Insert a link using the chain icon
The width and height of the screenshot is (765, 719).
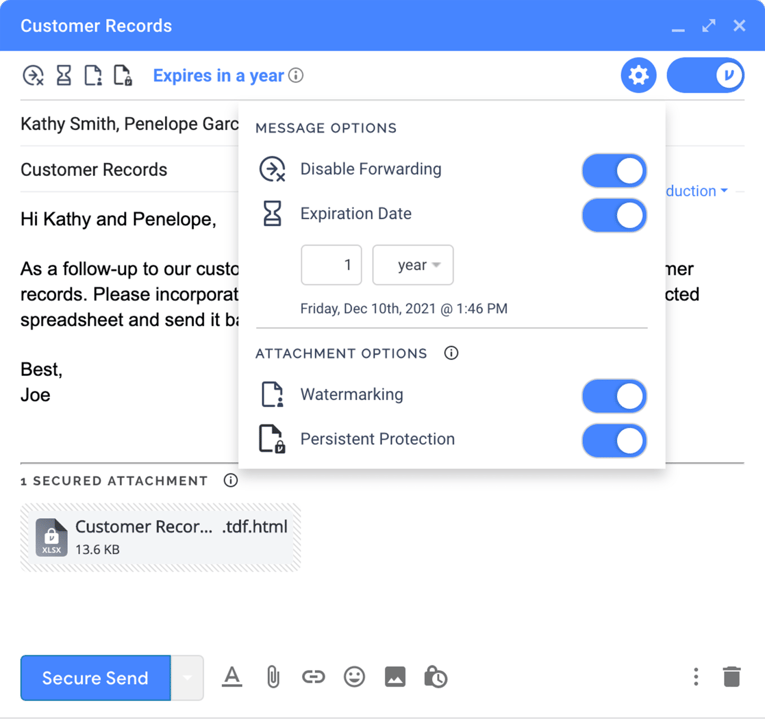[x=313, y=677]
